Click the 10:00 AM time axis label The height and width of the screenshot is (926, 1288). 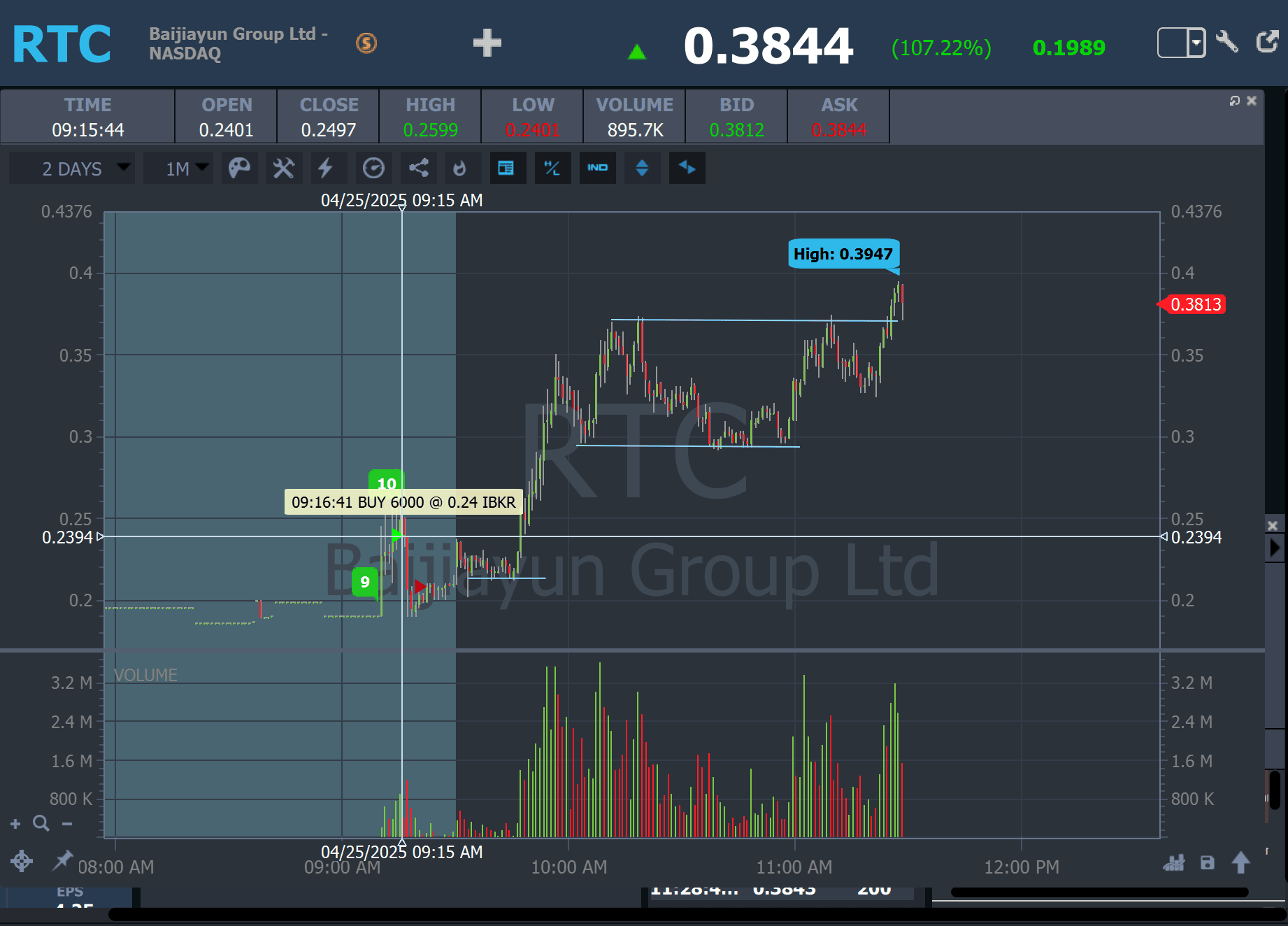(x=569, y=867)
